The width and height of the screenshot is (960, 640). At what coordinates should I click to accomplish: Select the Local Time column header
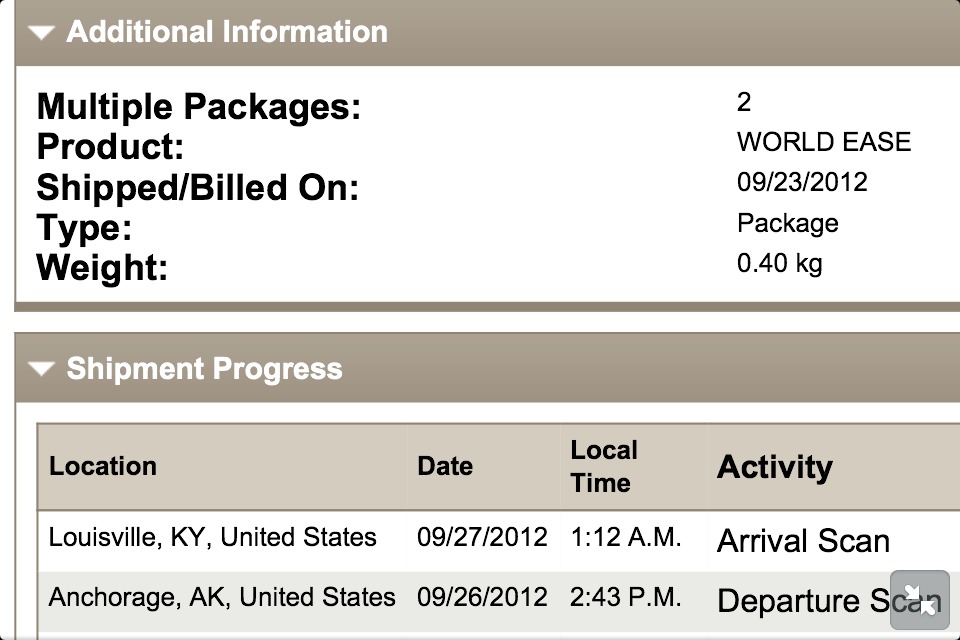click(x=603, y=466)
